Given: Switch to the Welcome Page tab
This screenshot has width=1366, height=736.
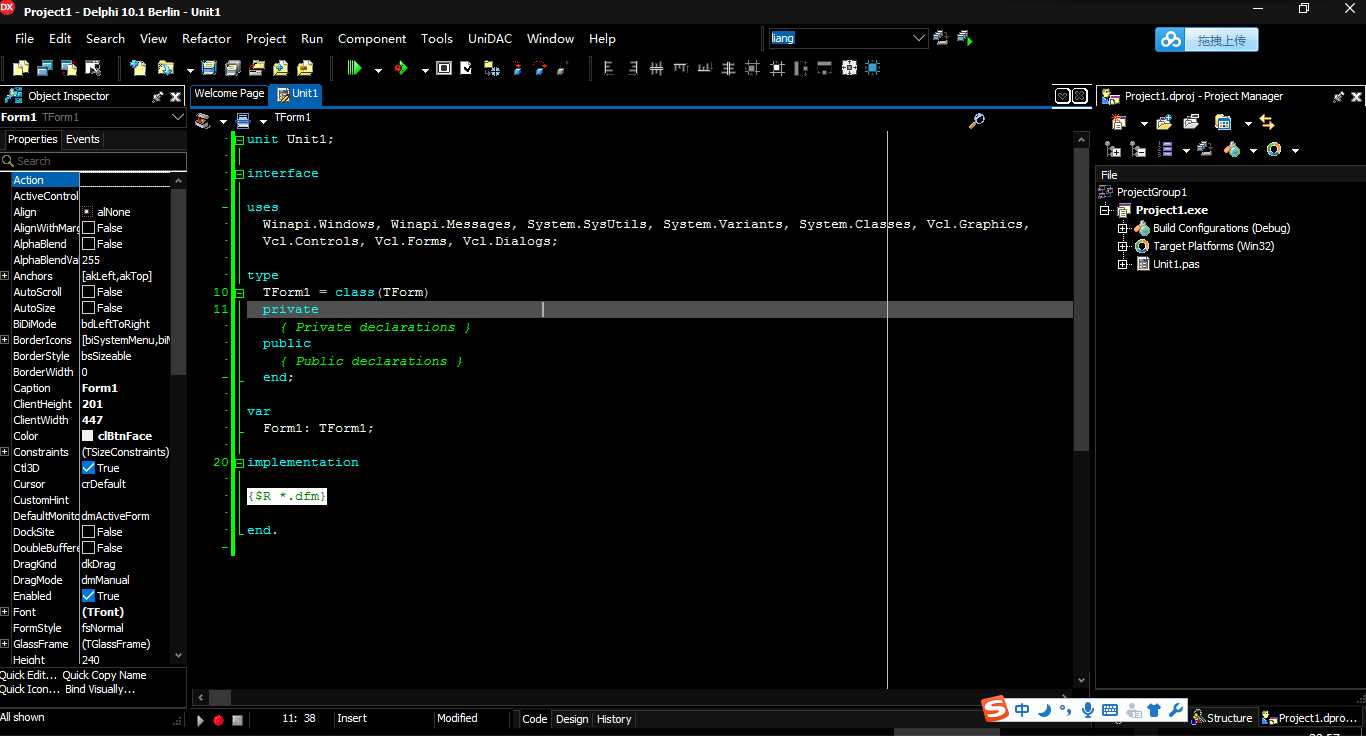Looking at the screenshot, I should coord(229,94).
